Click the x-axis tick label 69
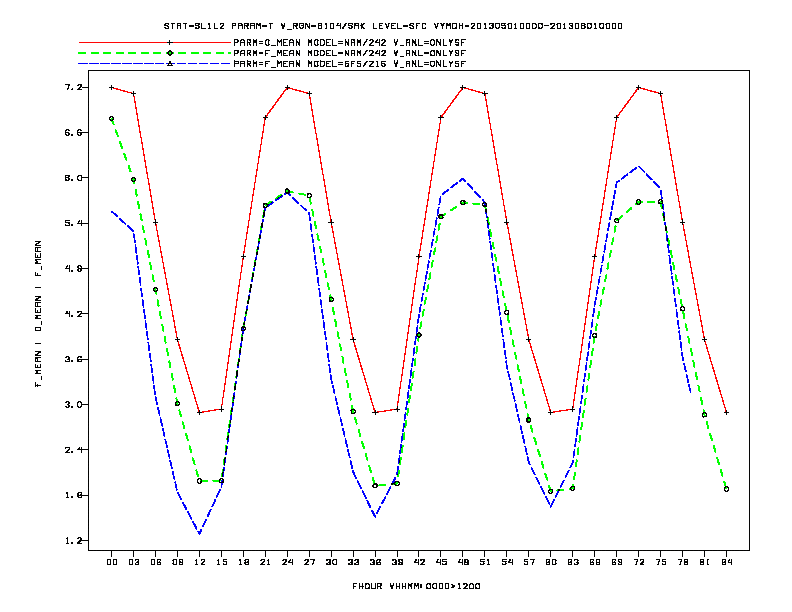 click(x=617, y=562)
